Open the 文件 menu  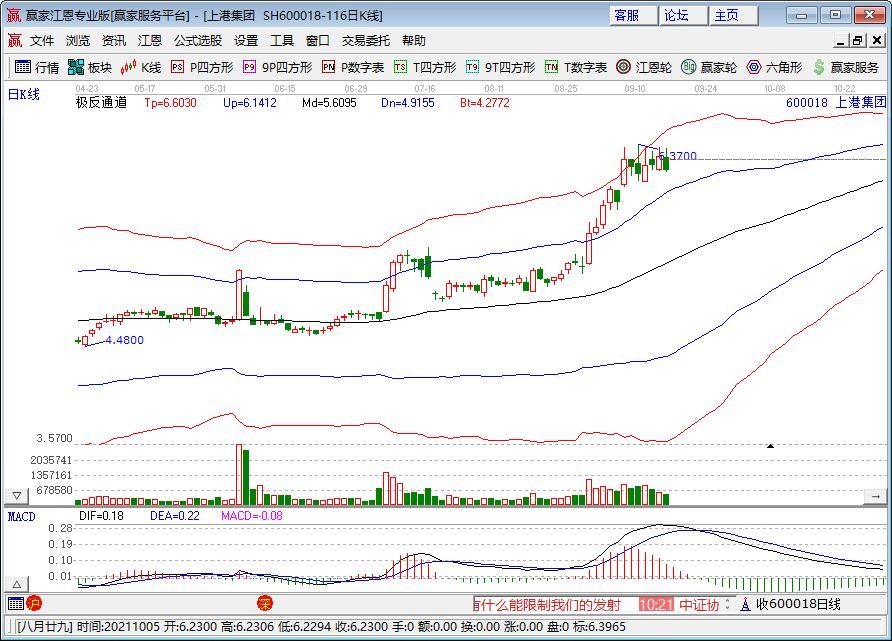(x=42, y=40)
